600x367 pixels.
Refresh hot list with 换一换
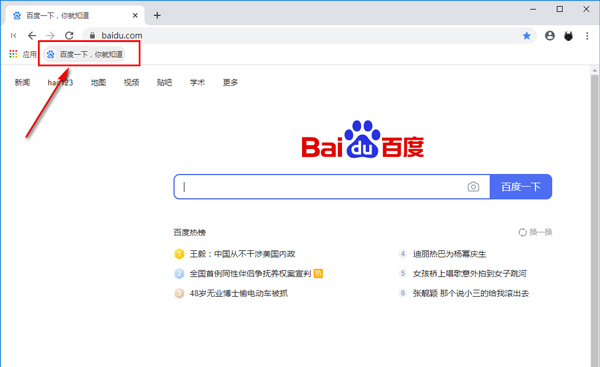point(535,232)
